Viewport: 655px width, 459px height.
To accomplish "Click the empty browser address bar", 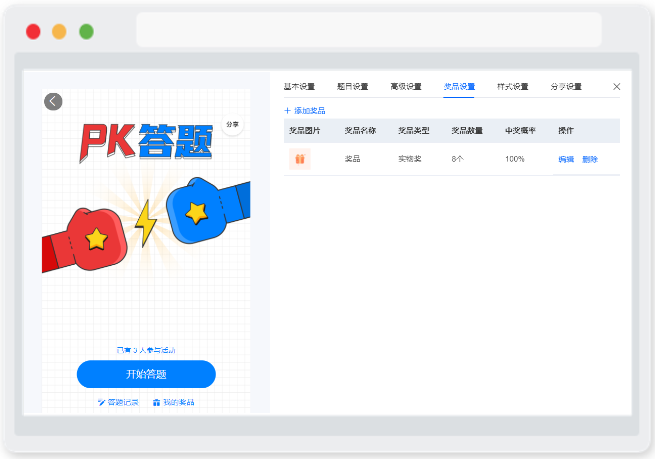I will [369, 29].
